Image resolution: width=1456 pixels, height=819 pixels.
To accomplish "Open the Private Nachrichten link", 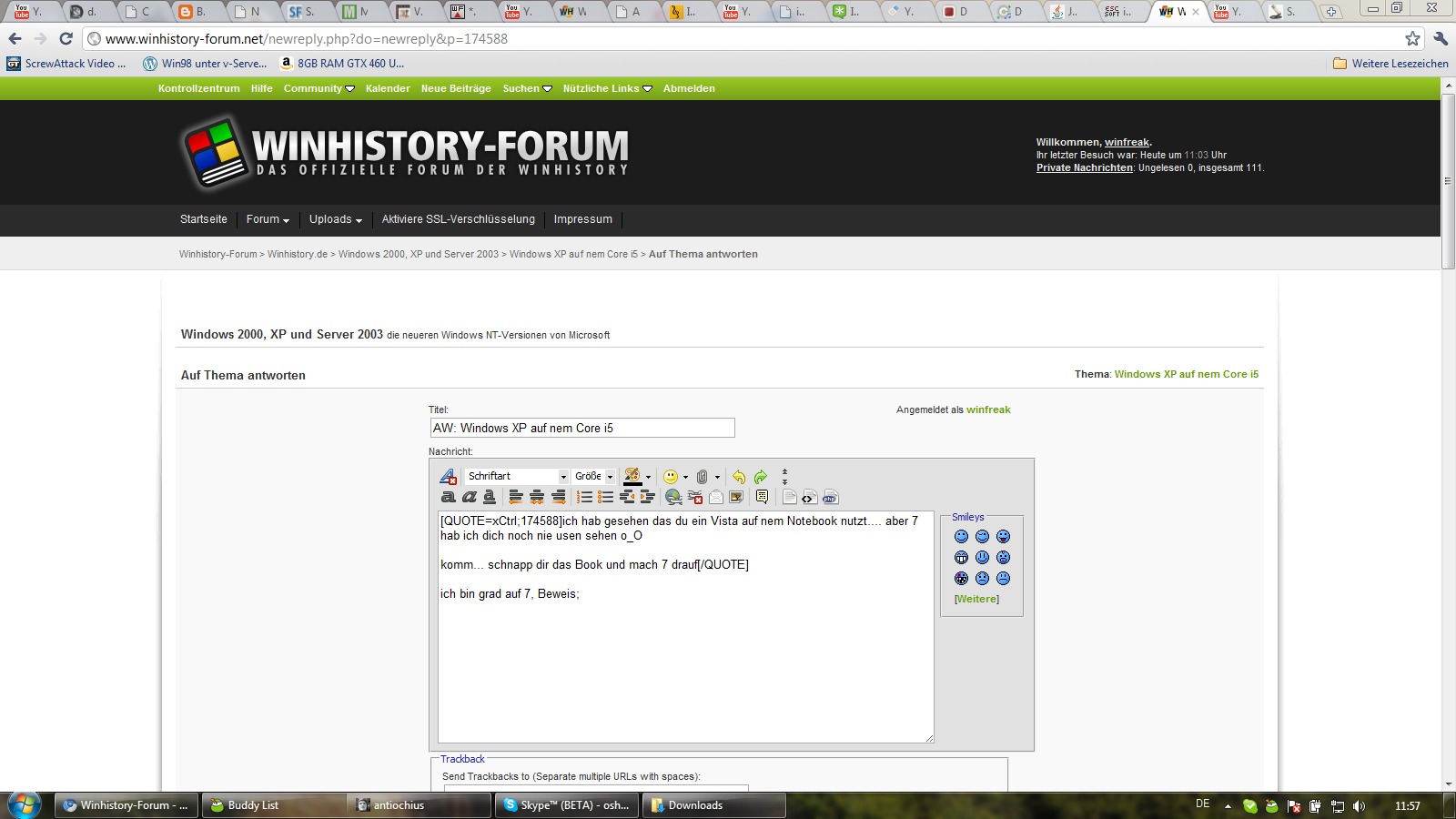I will pos(1084,167).
